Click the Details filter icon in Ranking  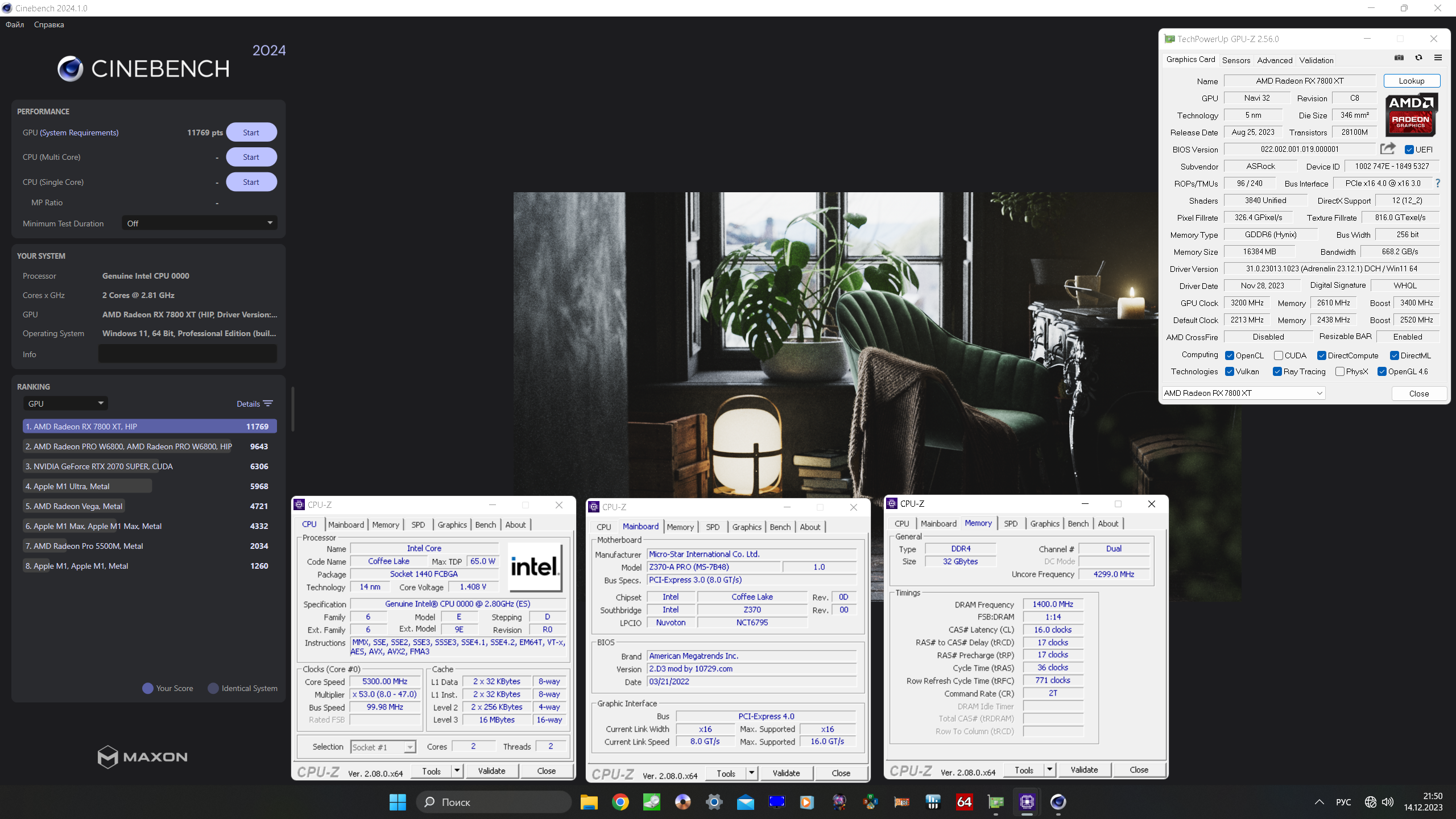coord(268,404)
